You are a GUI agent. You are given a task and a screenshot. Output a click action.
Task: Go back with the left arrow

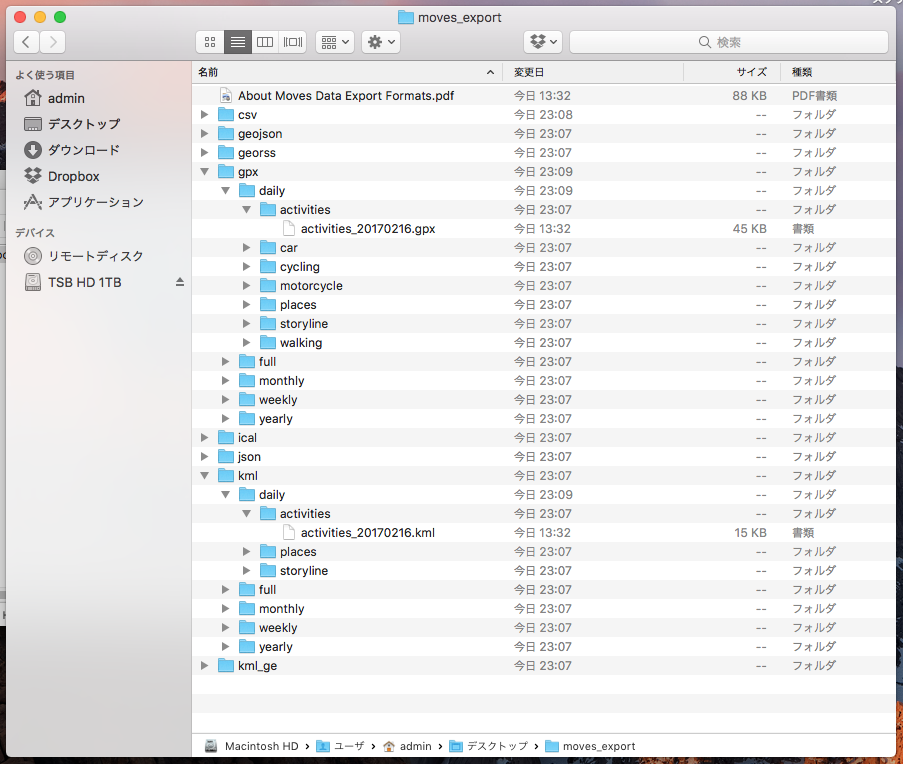[26, 42]
